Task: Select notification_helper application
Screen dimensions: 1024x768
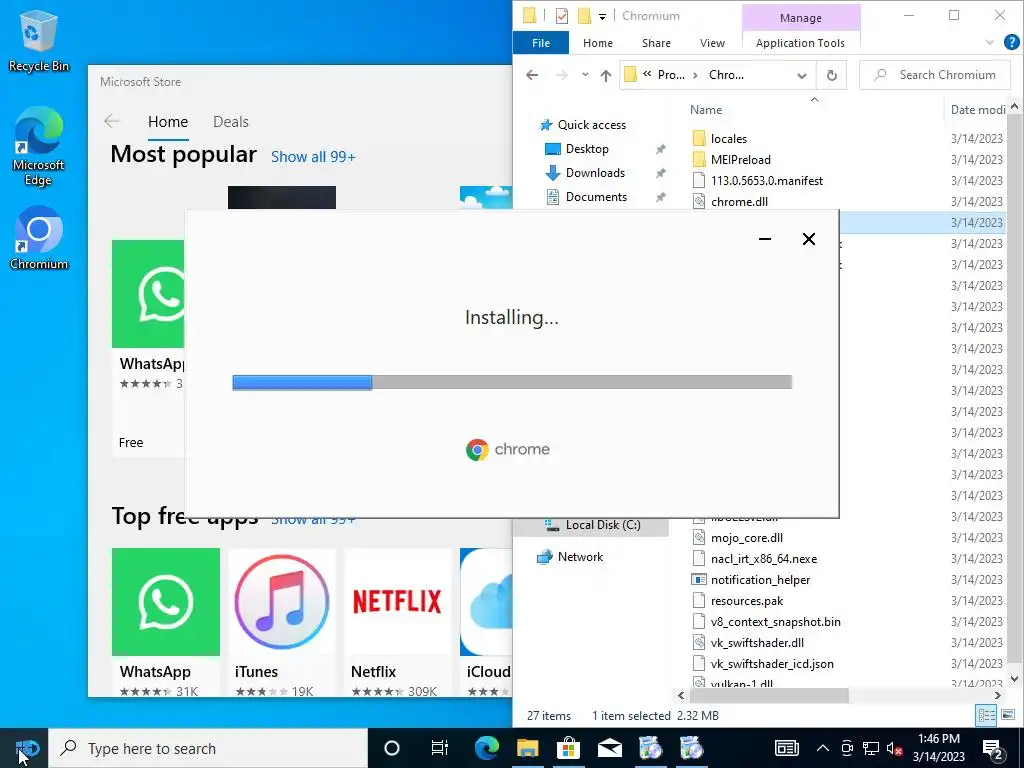Action: pos(760,580)
